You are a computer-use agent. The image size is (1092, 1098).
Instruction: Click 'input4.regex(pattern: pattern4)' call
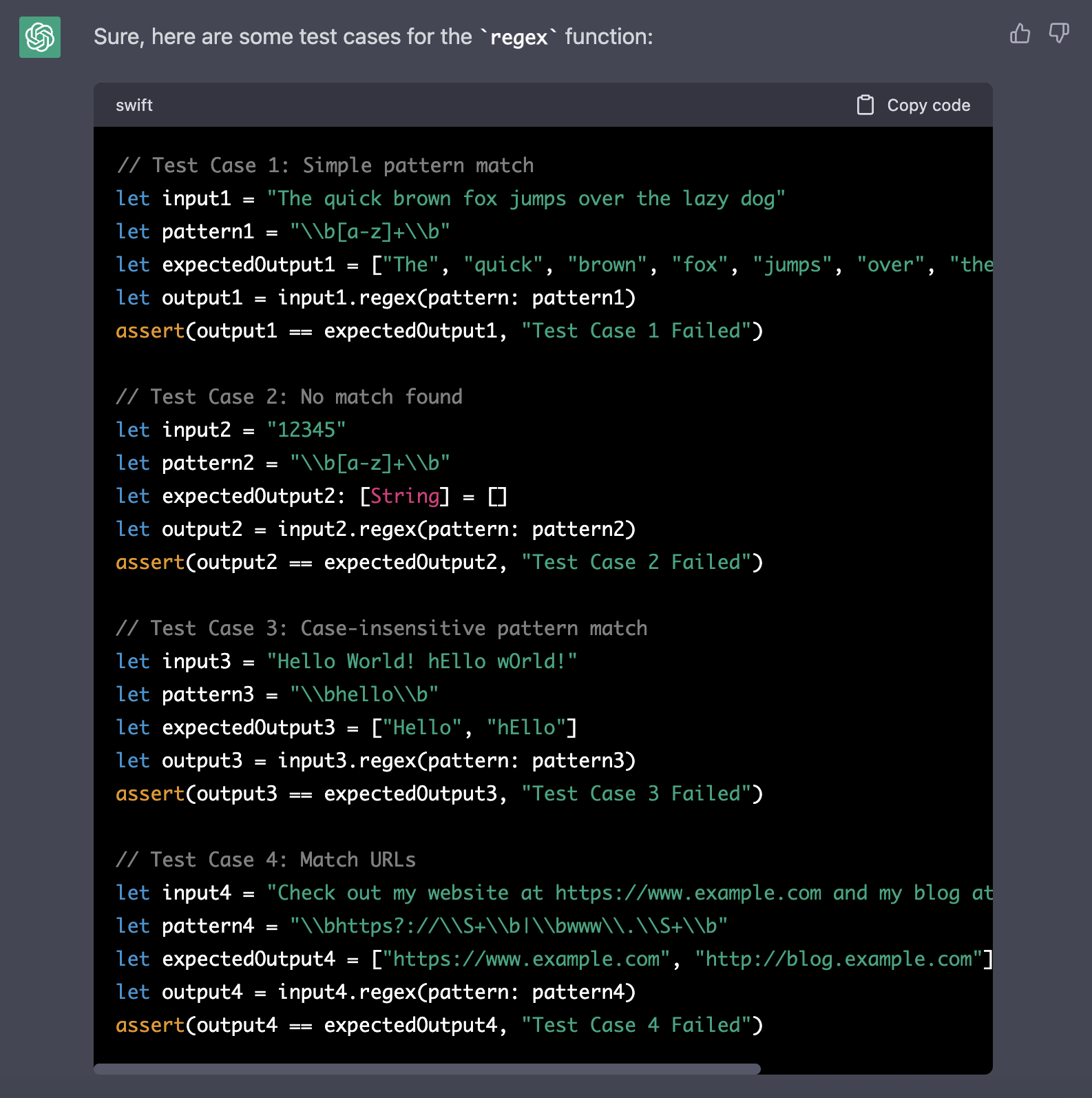(456, 992)
